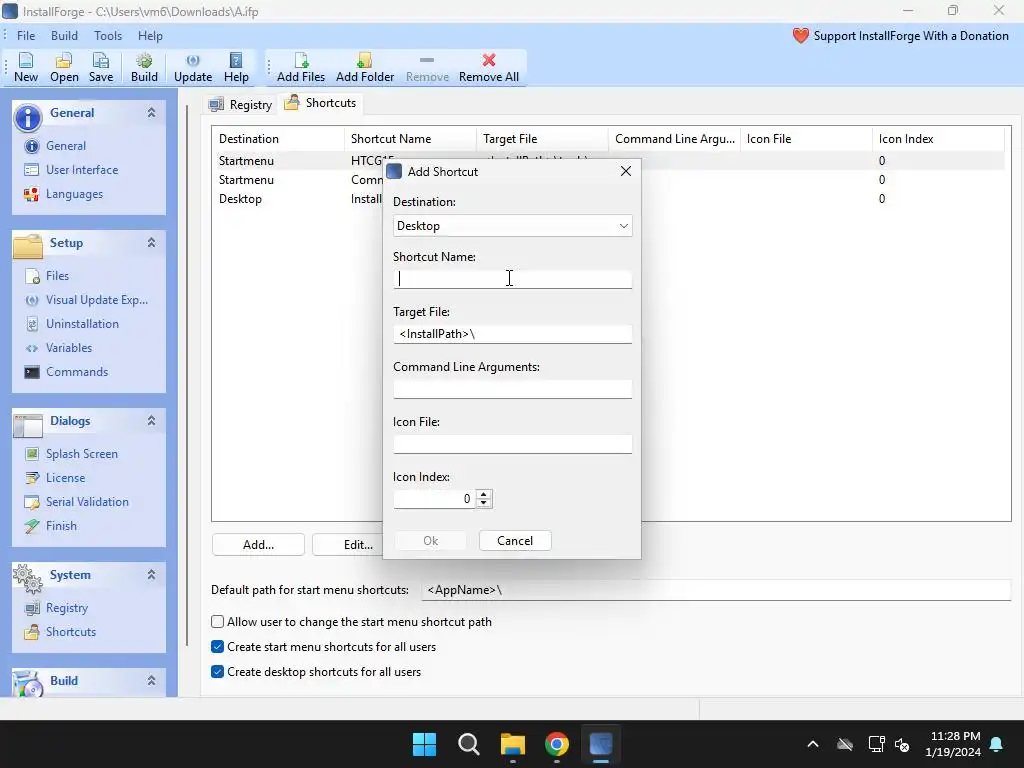
Task: Open the Tools menu
Action: 108,36
